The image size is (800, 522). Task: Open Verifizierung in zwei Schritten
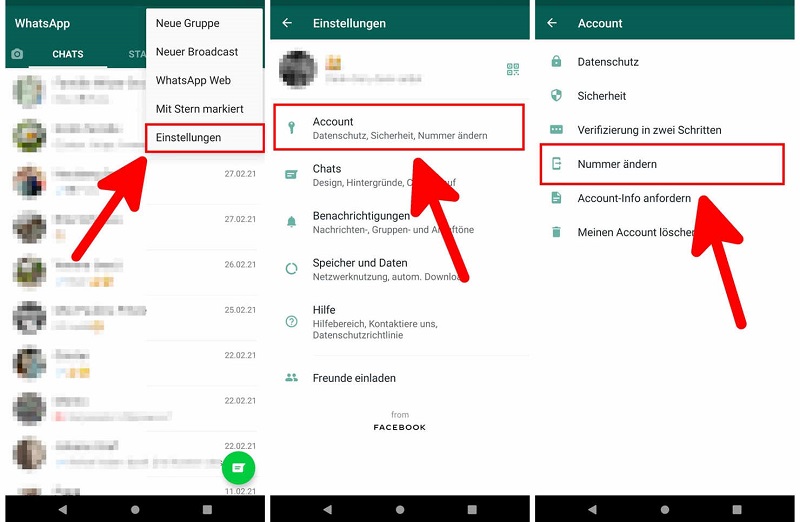(x=664, y=130)
